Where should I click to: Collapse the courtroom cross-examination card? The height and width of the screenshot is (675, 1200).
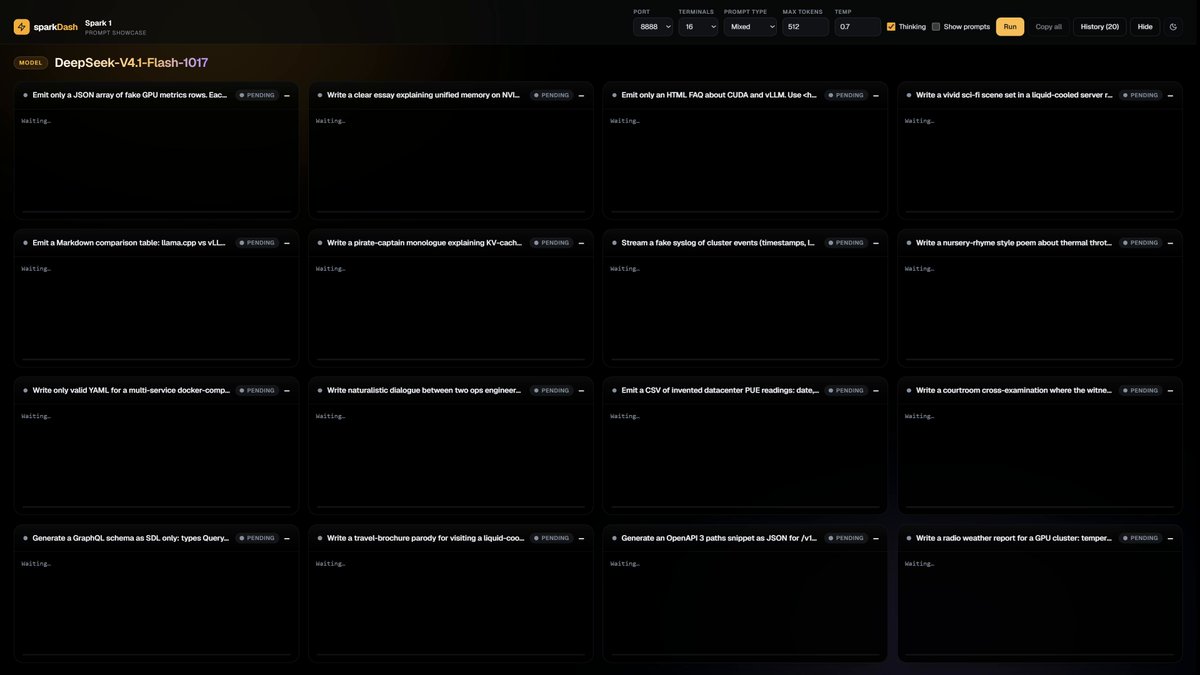[x=1170, y=390]
